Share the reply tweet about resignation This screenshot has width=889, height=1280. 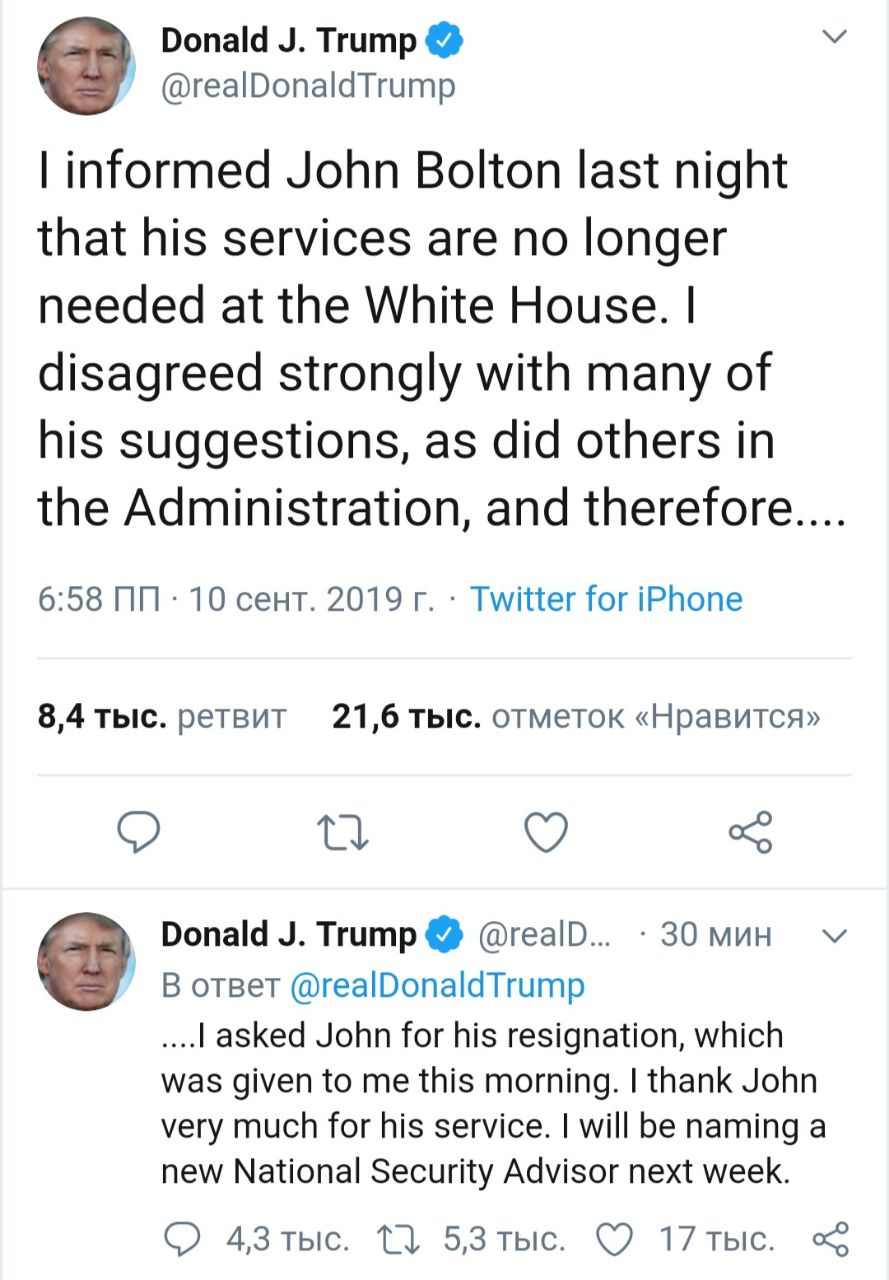click(831, 1240)
